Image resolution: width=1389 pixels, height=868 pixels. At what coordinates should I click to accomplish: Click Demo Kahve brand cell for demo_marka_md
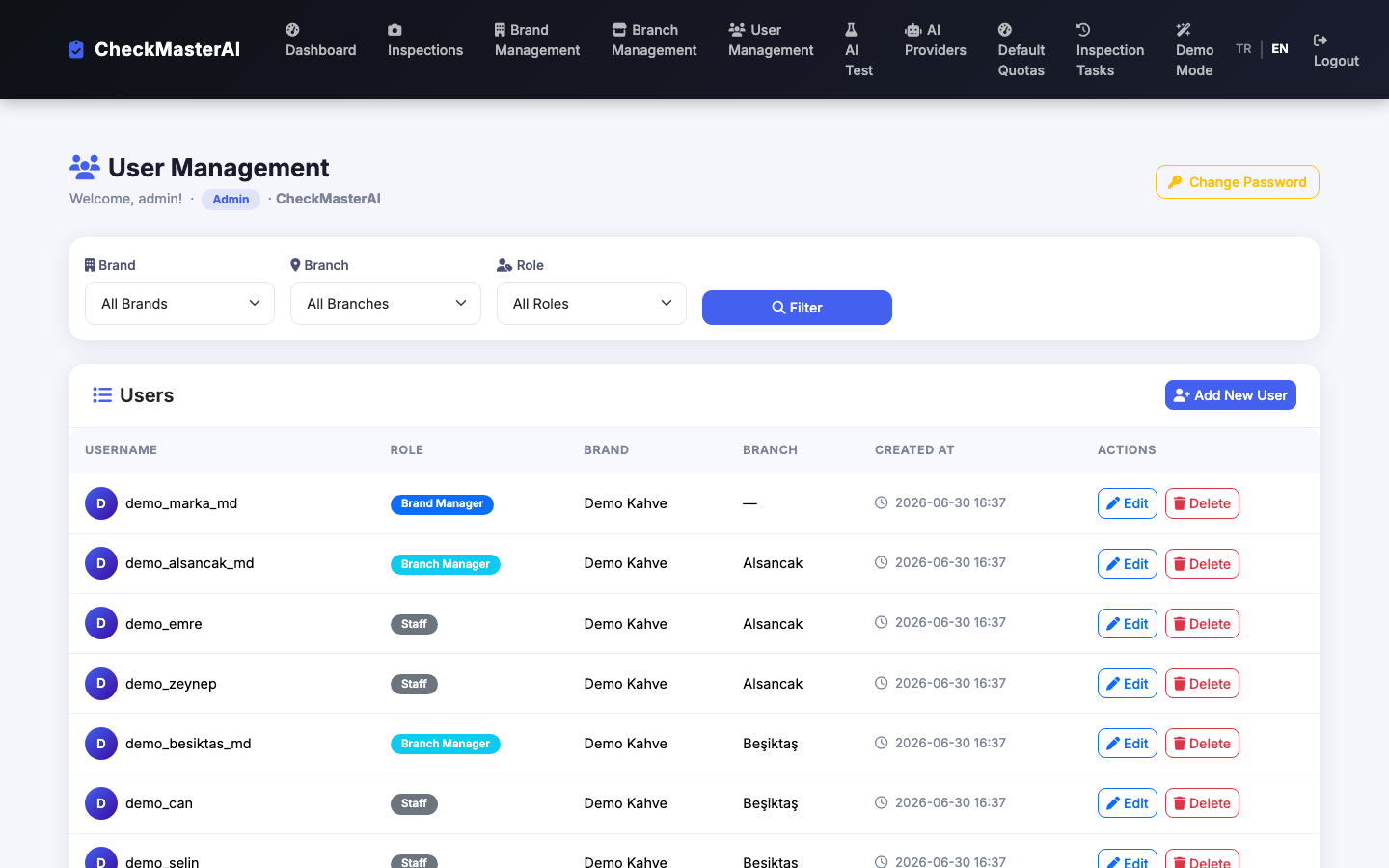(625, 503)
